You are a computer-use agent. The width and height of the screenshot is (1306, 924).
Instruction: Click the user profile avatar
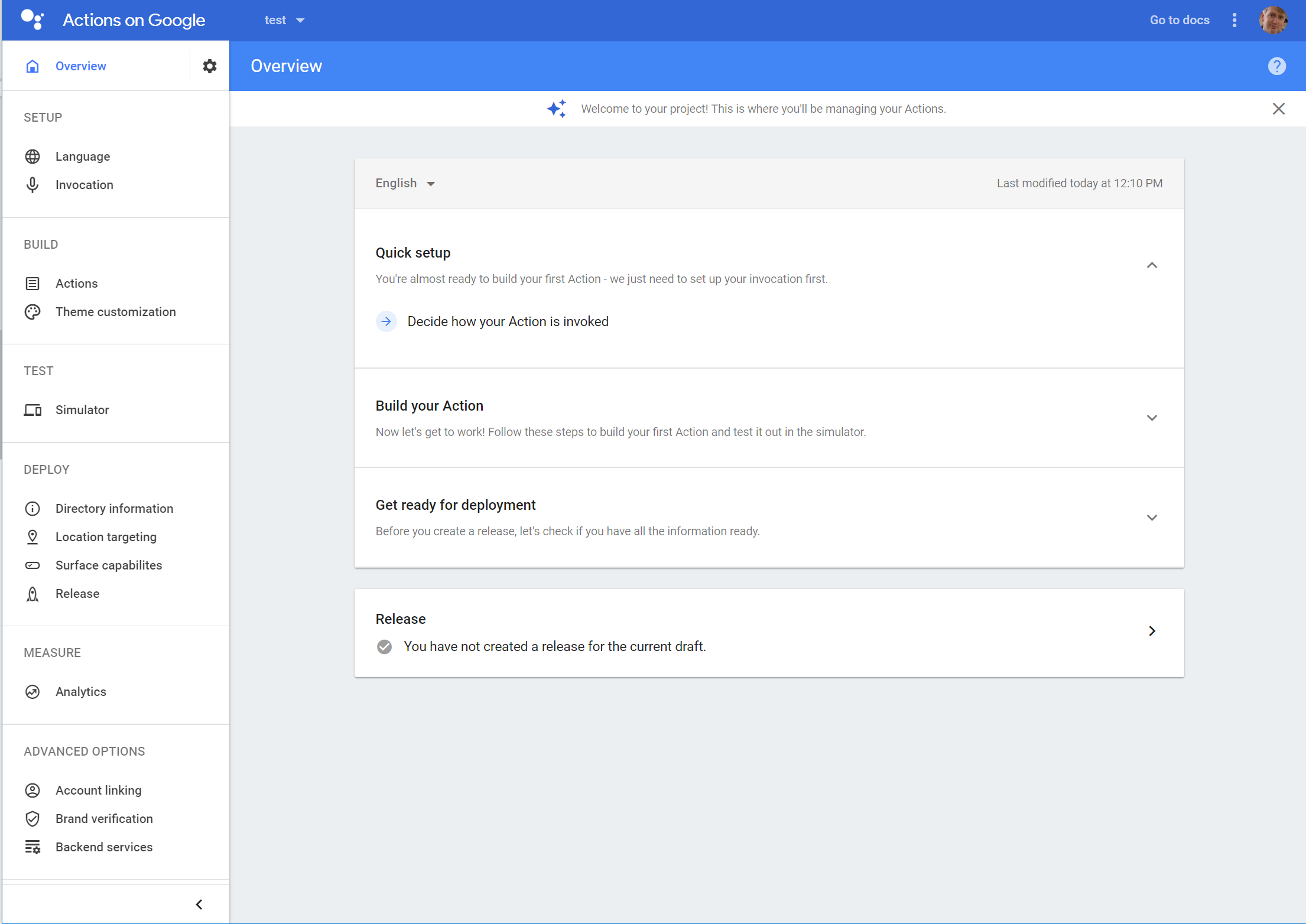tap(1273, 20)
